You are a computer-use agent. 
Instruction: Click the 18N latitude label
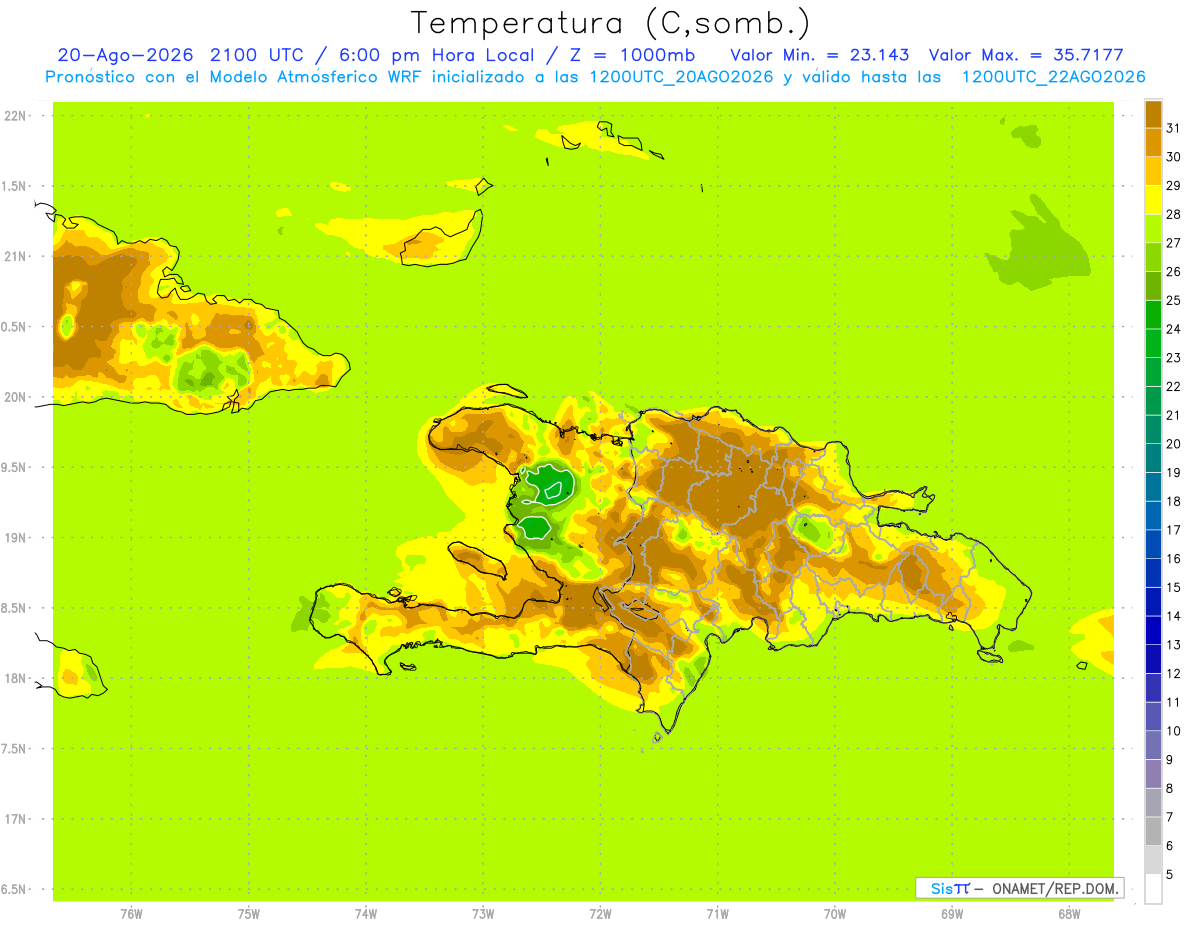click(x=17, y=679)
